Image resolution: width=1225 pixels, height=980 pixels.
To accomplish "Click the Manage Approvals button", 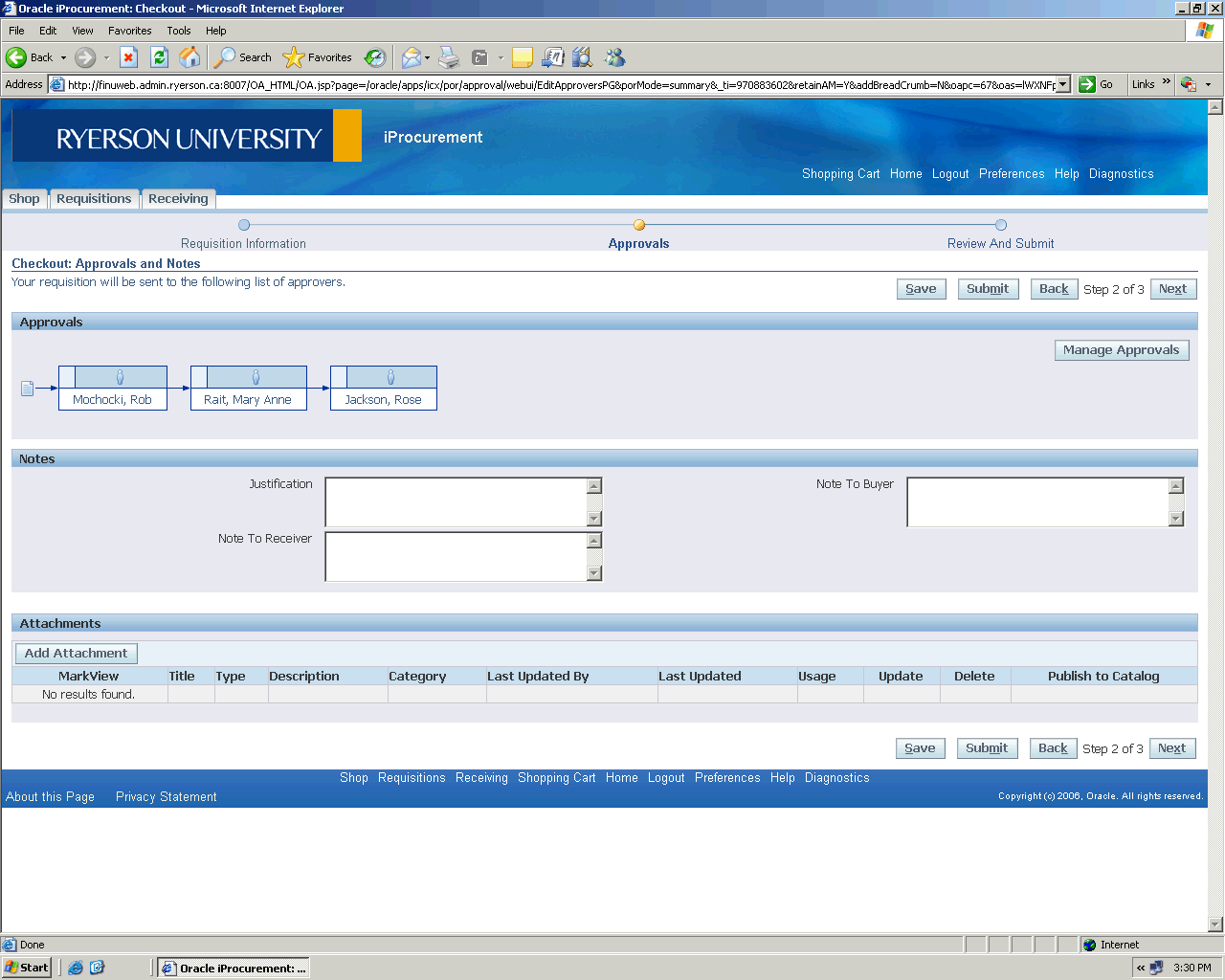I will coord(1121,350).
